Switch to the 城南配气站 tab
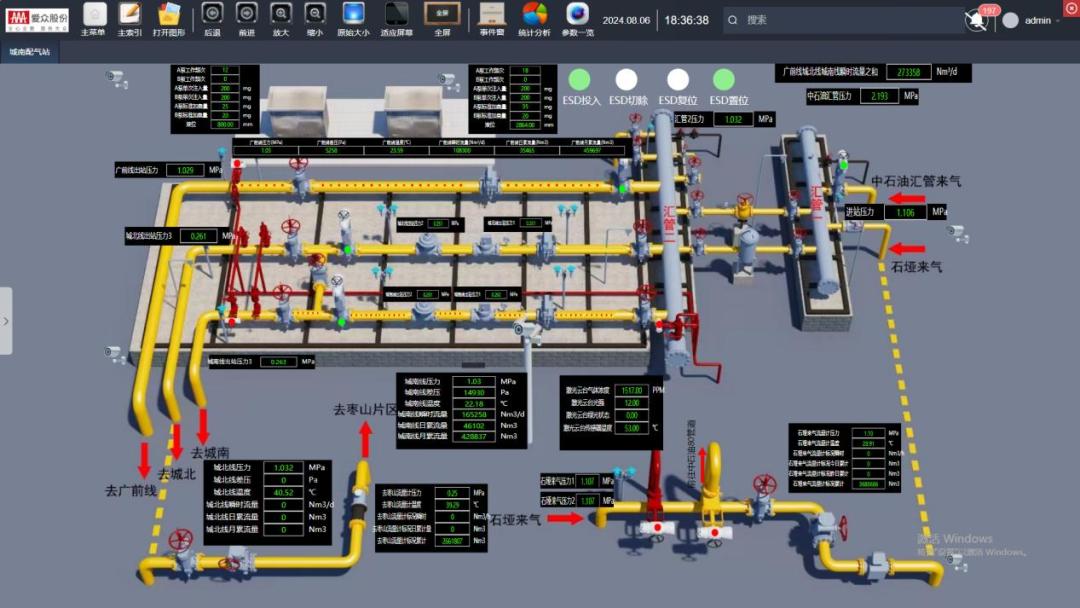Screen dimensions: 1080x608 pos(30,52)
